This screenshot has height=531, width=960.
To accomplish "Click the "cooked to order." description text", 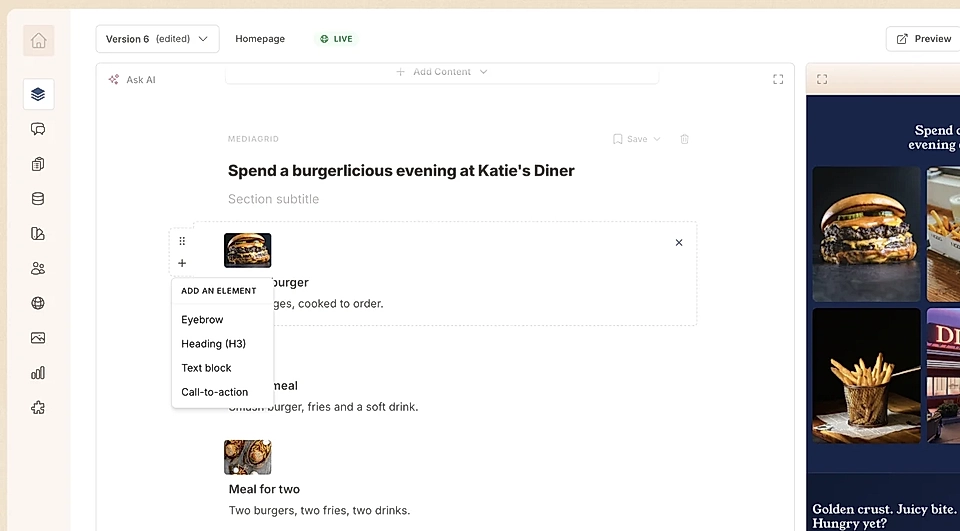I will [x=341, y=304].
